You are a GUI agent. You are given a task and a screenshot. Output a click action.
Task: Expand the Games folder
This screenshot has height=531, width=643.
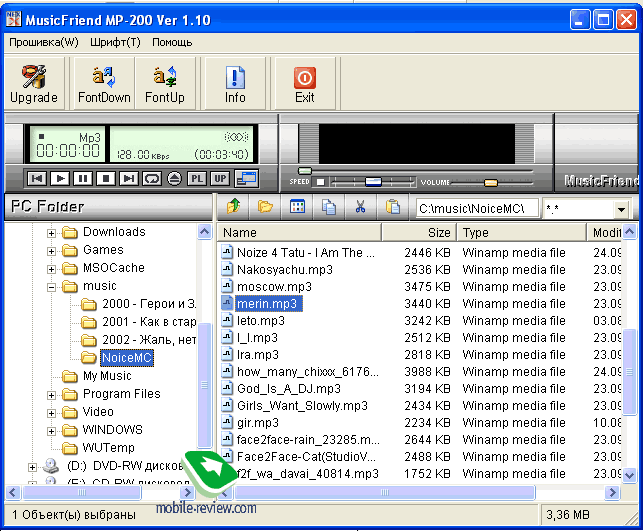(x=51, y=251)
